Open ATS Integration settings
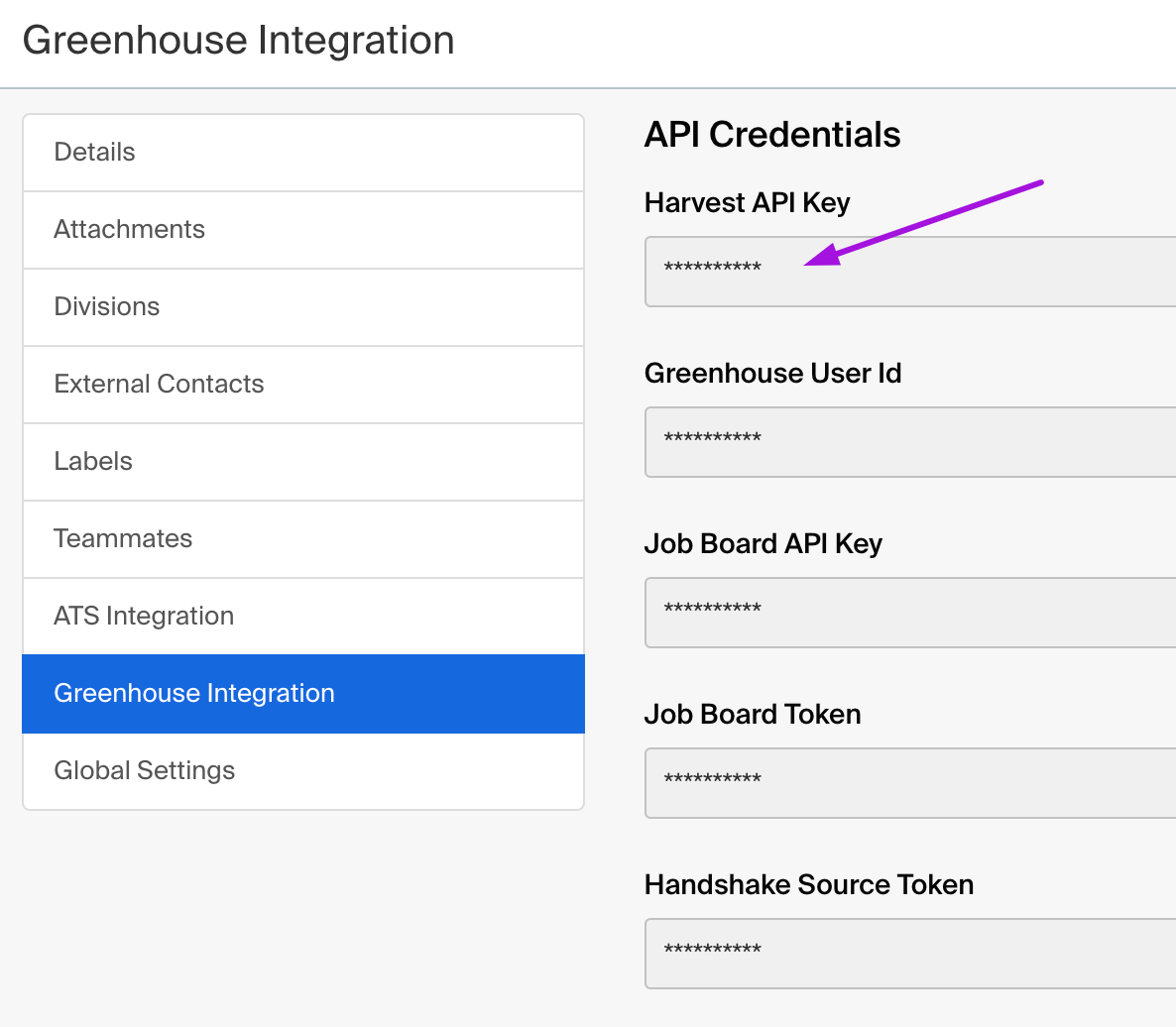1176x1027 pixels. (x=303, y=617)
